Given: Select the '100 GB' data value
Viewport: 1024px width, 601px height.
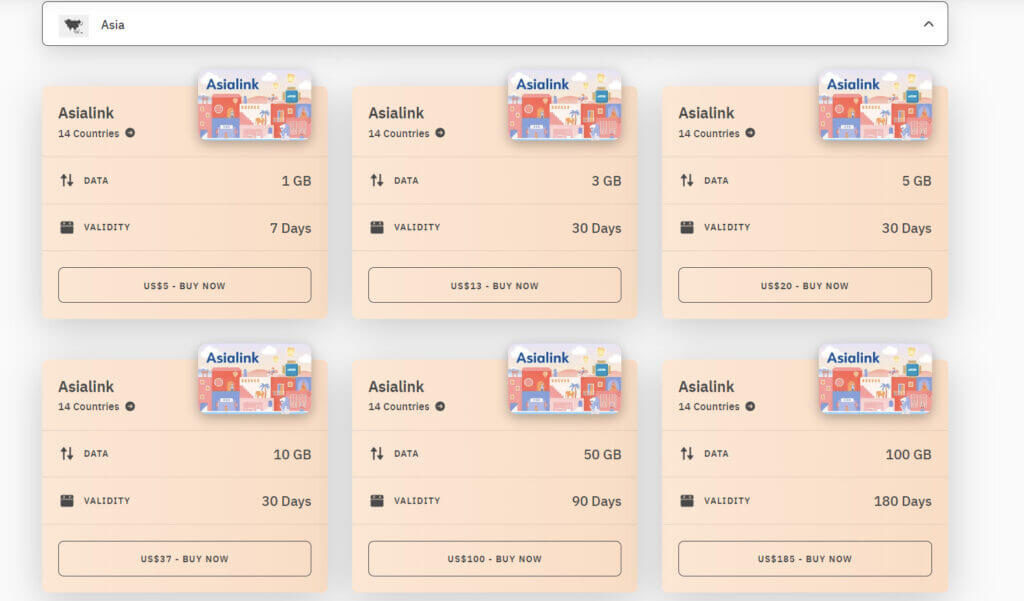Looking at the screenshot, I should pyautogui.click(x=908, y=454).
